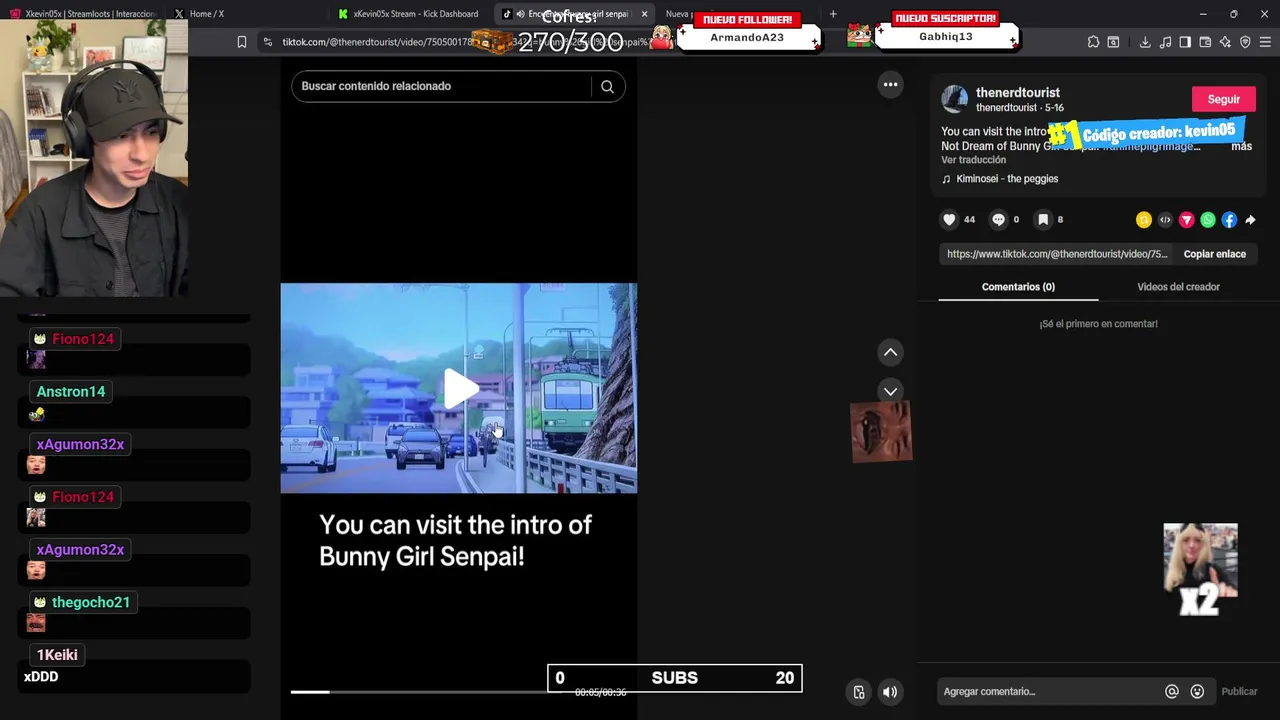Click the yellow repost icon
This screenshot has height=720, width=1280.
(x=1144, y=220)
